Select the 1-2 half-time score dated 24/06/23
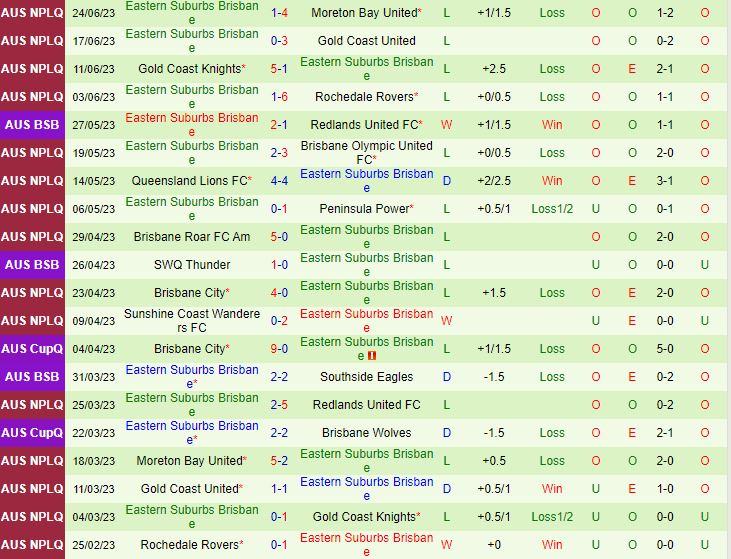Viewport: 731px width, 559px height. click(665, 13)
